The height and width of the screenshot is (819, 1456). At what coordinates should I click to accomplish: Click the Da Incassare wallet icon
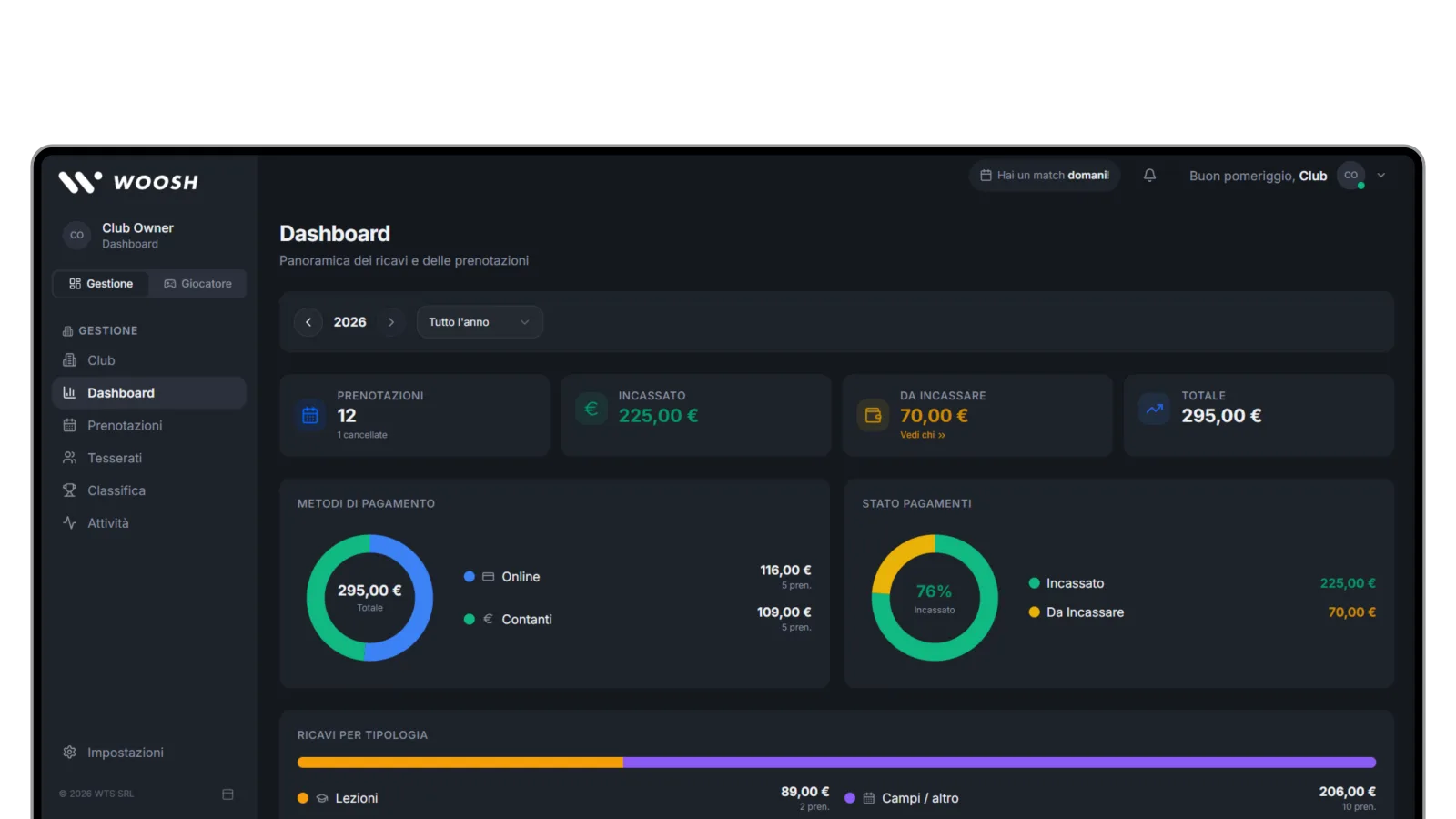click(873, 415)
